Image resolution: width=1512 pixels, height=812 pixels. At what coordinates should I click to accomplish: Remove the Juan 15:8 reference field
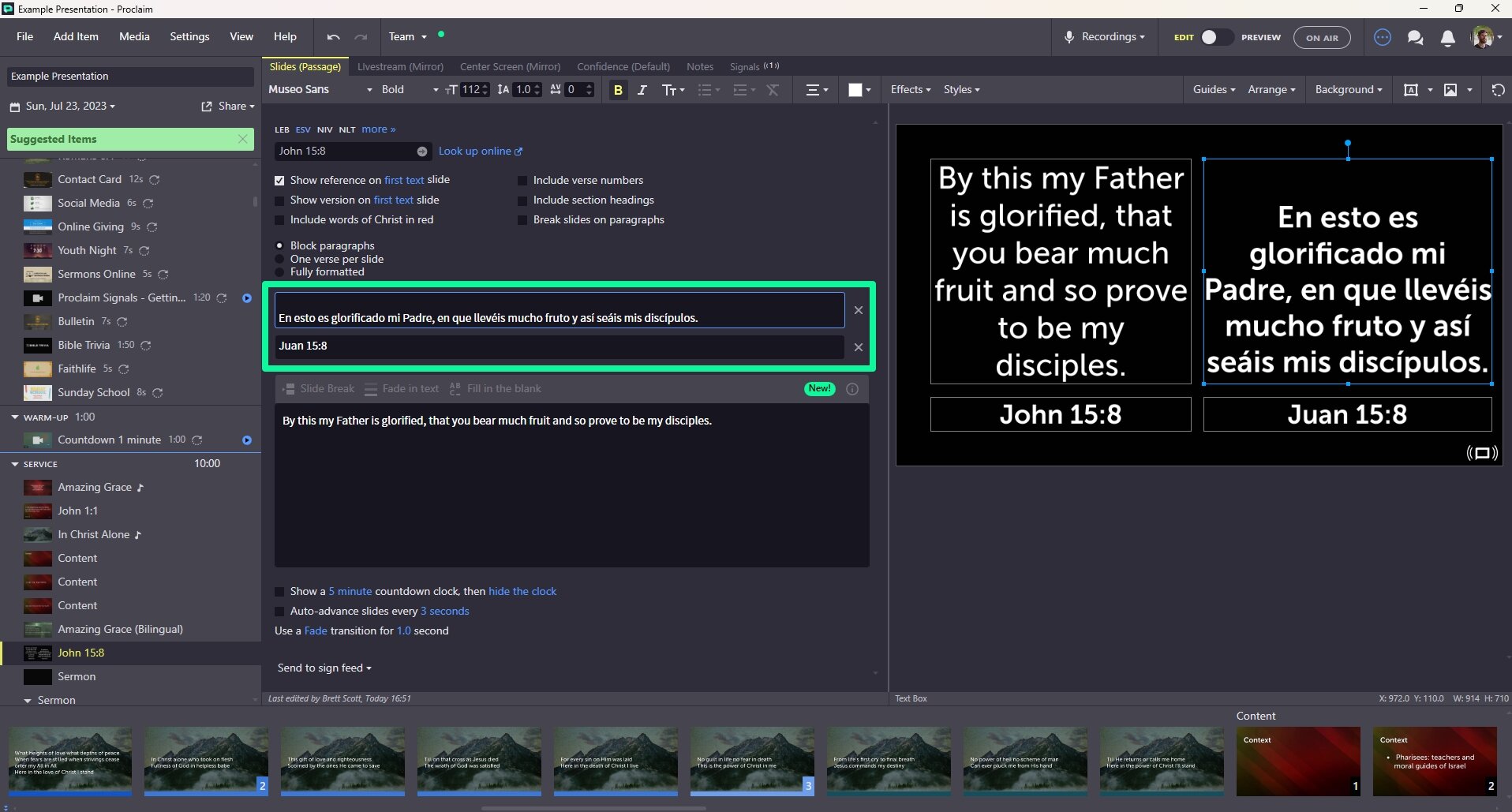(858, 347)
